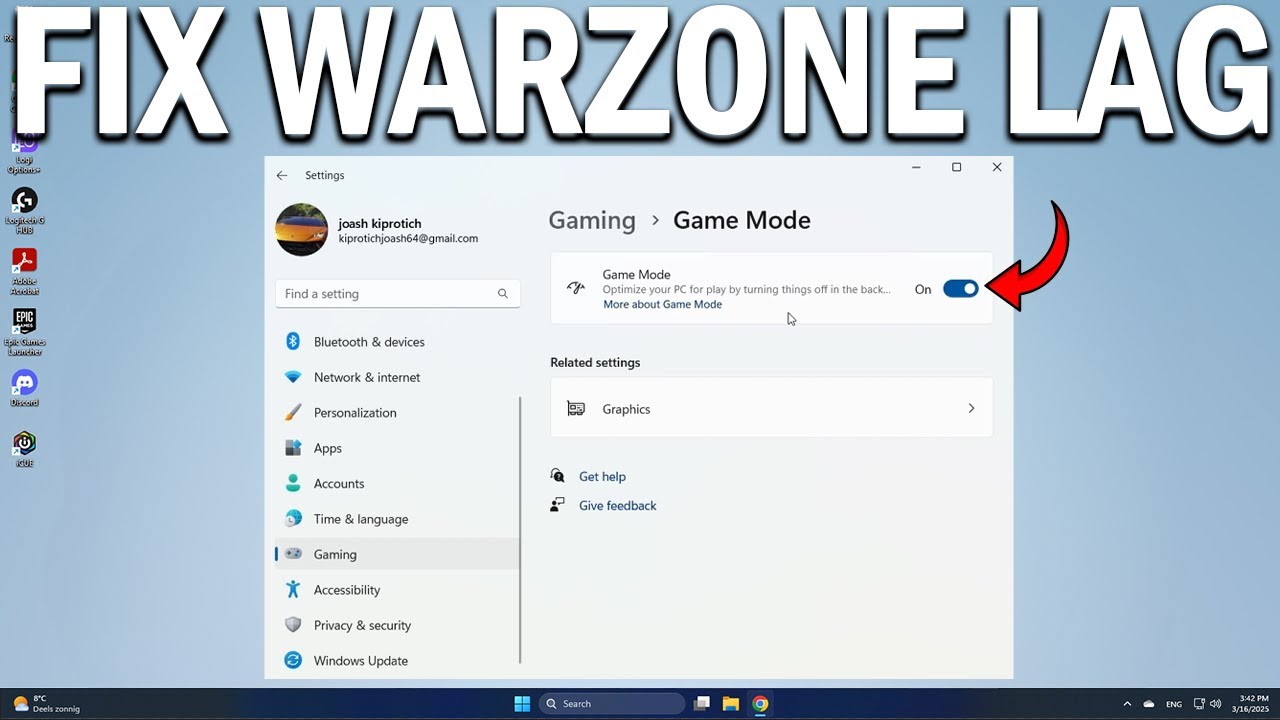Open the weather widget on taskbar
Image resolution: width=1280 pixels, height=720 pixels.
pos(46,704)
